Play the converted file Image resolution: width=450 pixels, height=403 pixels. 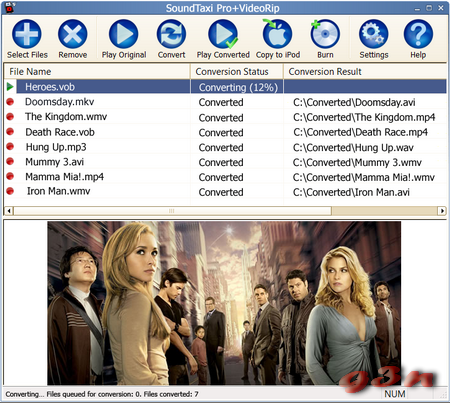[x=223, y=34]
